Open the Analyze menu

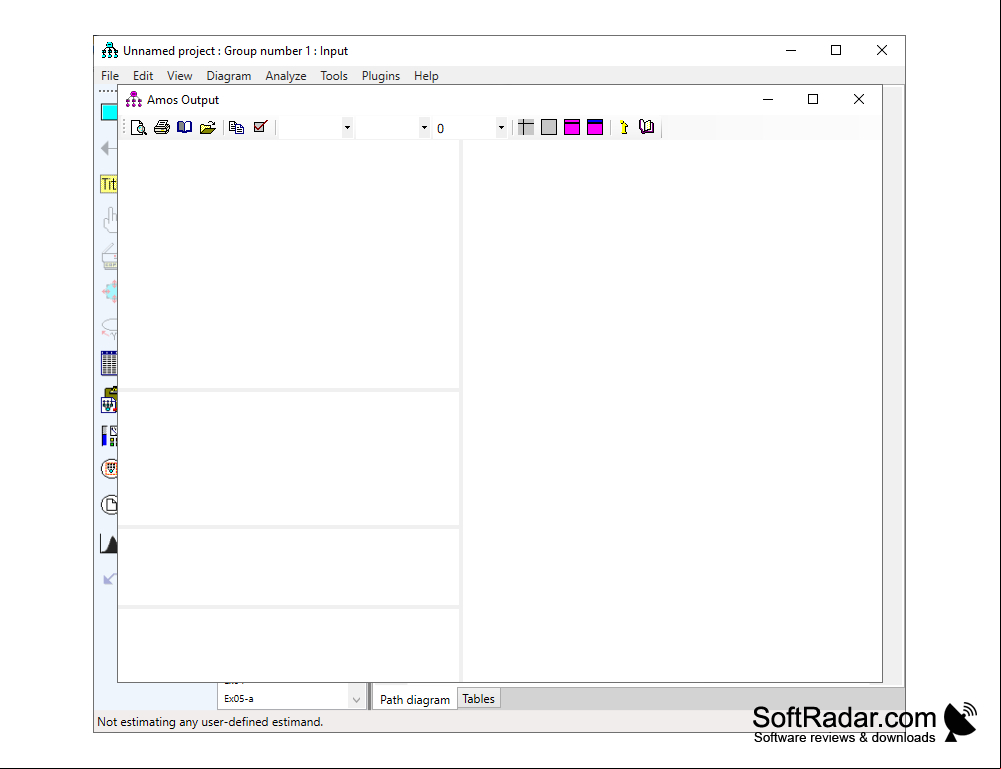(286, 76)
